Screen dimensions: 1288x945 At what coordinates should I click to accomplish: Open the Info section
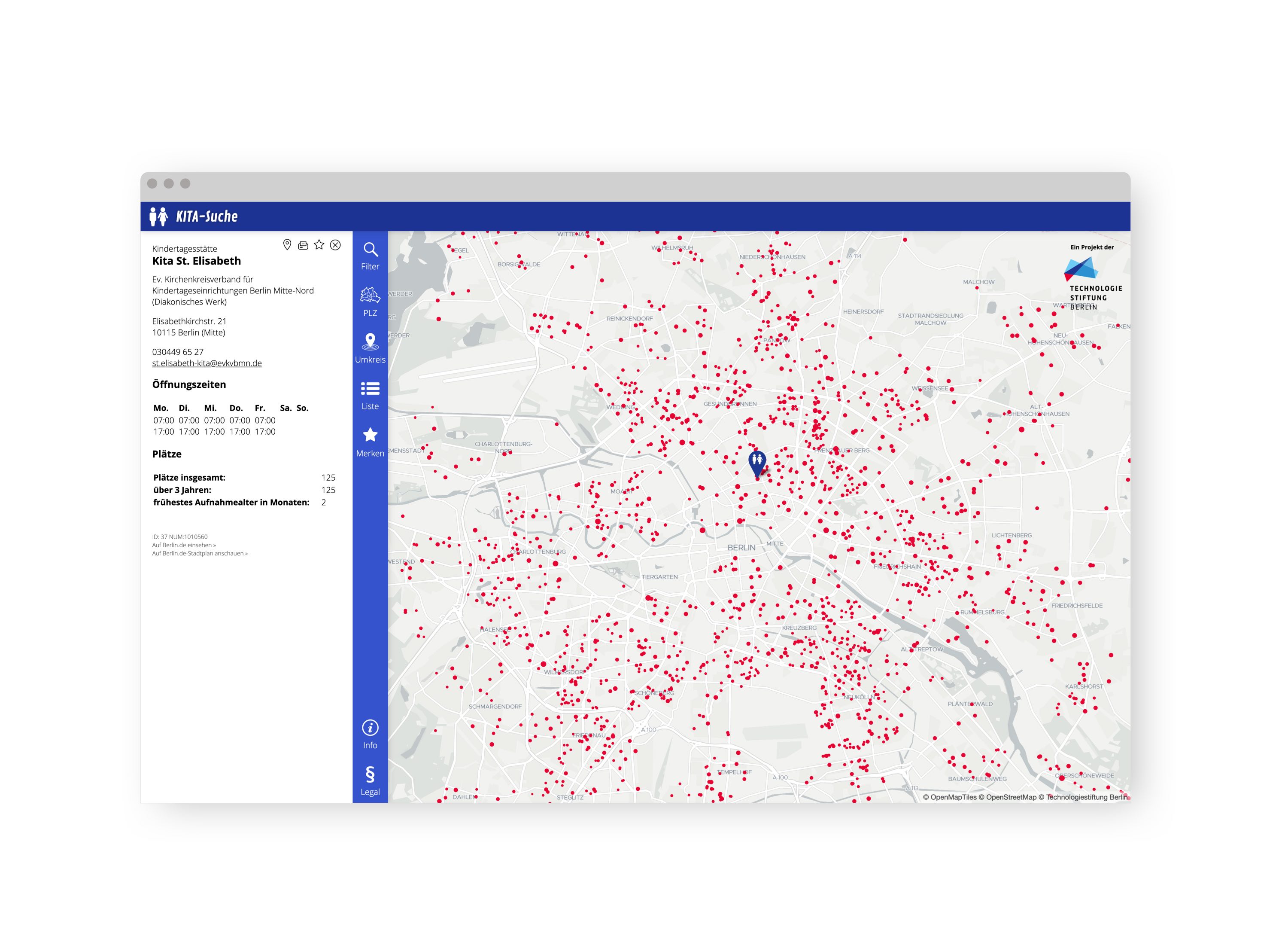[370, 735]
